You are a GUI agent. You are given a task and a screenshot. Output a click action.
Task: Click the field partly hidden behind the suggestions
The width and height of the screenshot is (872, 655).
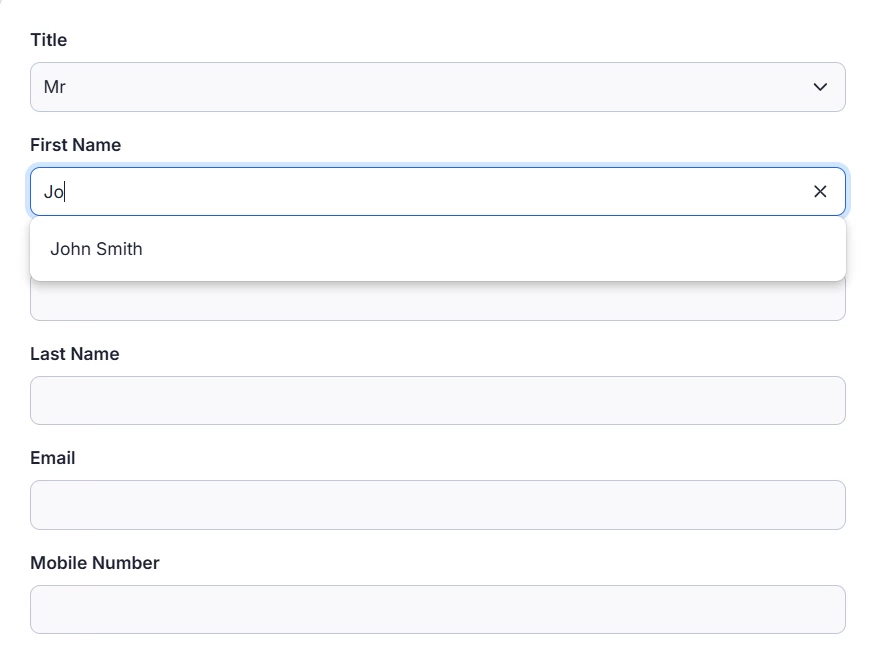(x=437, y=303)
